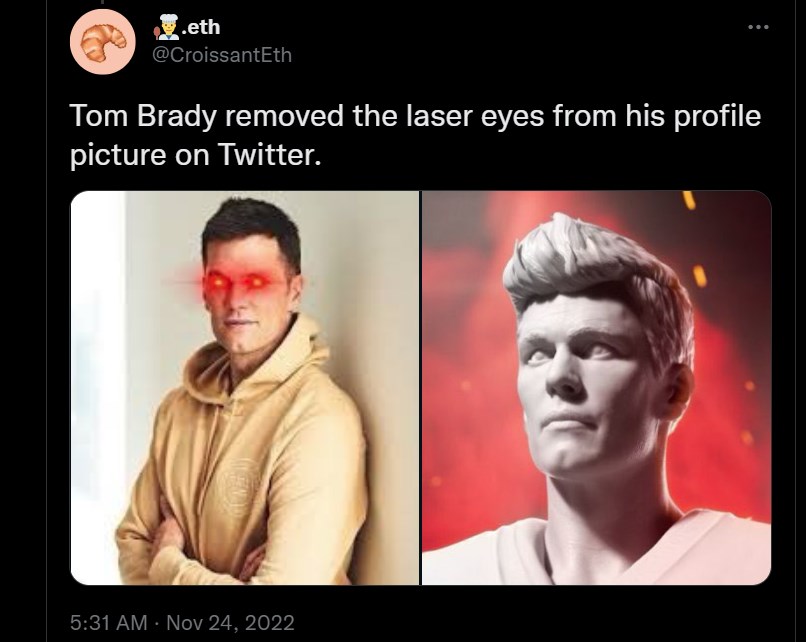Click the words laser eyes in tweet
The height and width of the screenshot is (642, 806).
coord(474,116)
